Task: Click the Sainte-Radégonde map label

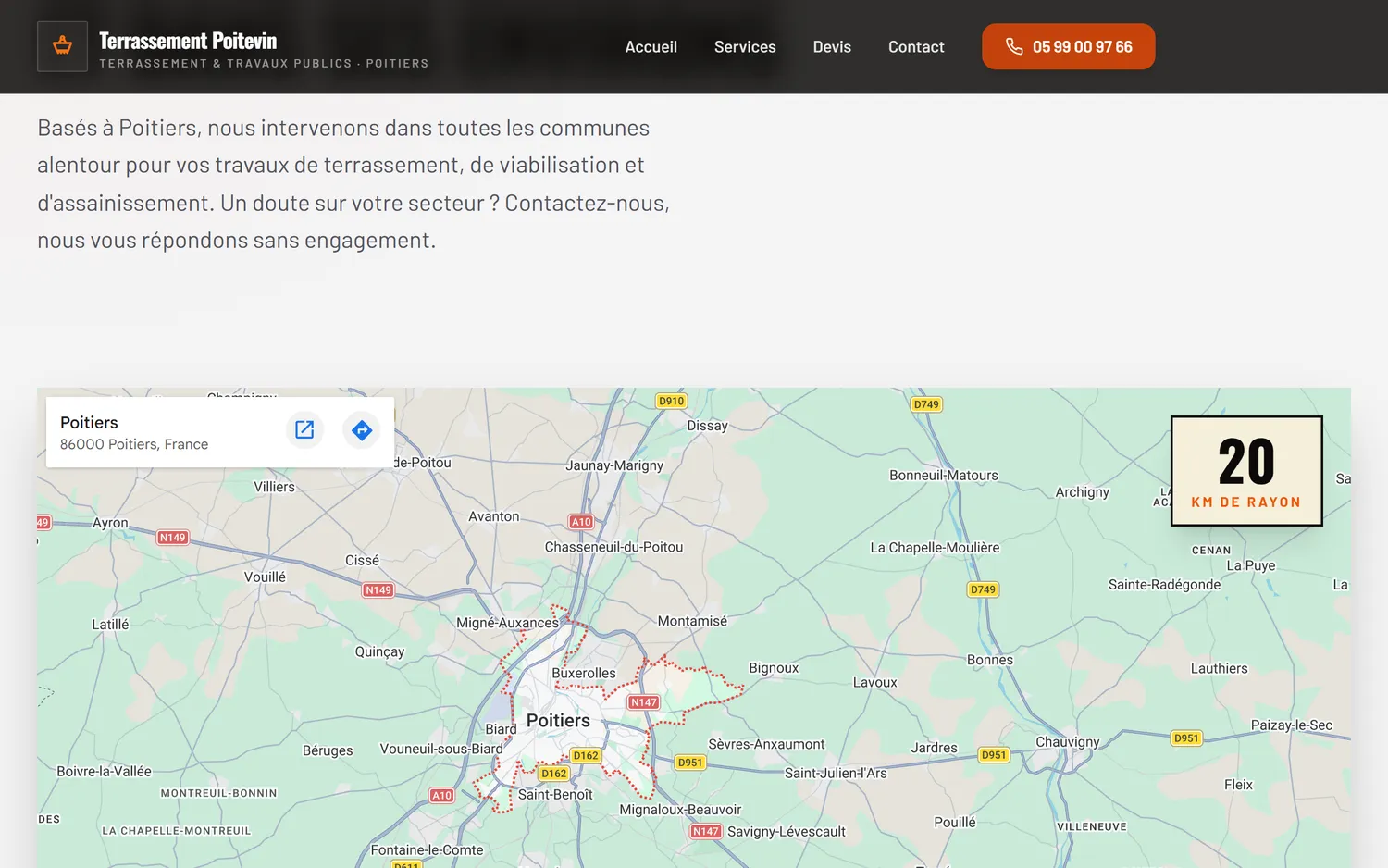Action: [x=1164, y=585]
